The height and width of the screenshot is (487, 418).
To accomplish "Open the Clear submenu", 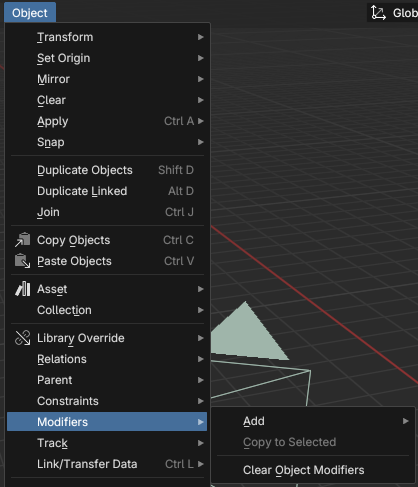I will coord(107,100).
